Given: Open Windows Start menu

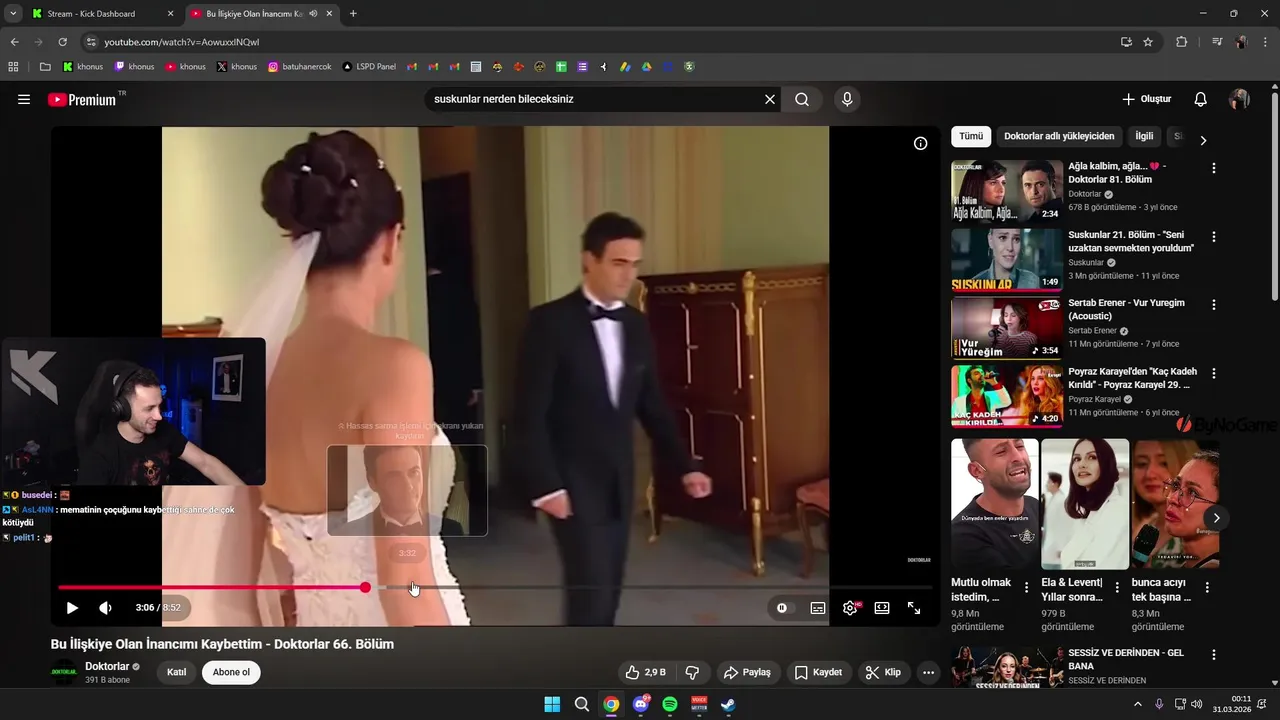Looking at the screenshot, I should [x=552, y=704].
